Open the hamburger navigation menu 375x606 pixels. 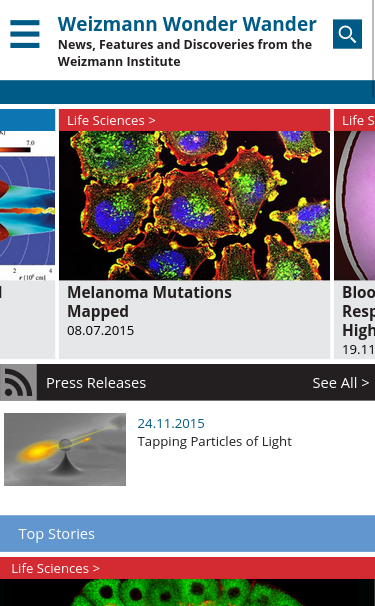[x=25, y=34]
